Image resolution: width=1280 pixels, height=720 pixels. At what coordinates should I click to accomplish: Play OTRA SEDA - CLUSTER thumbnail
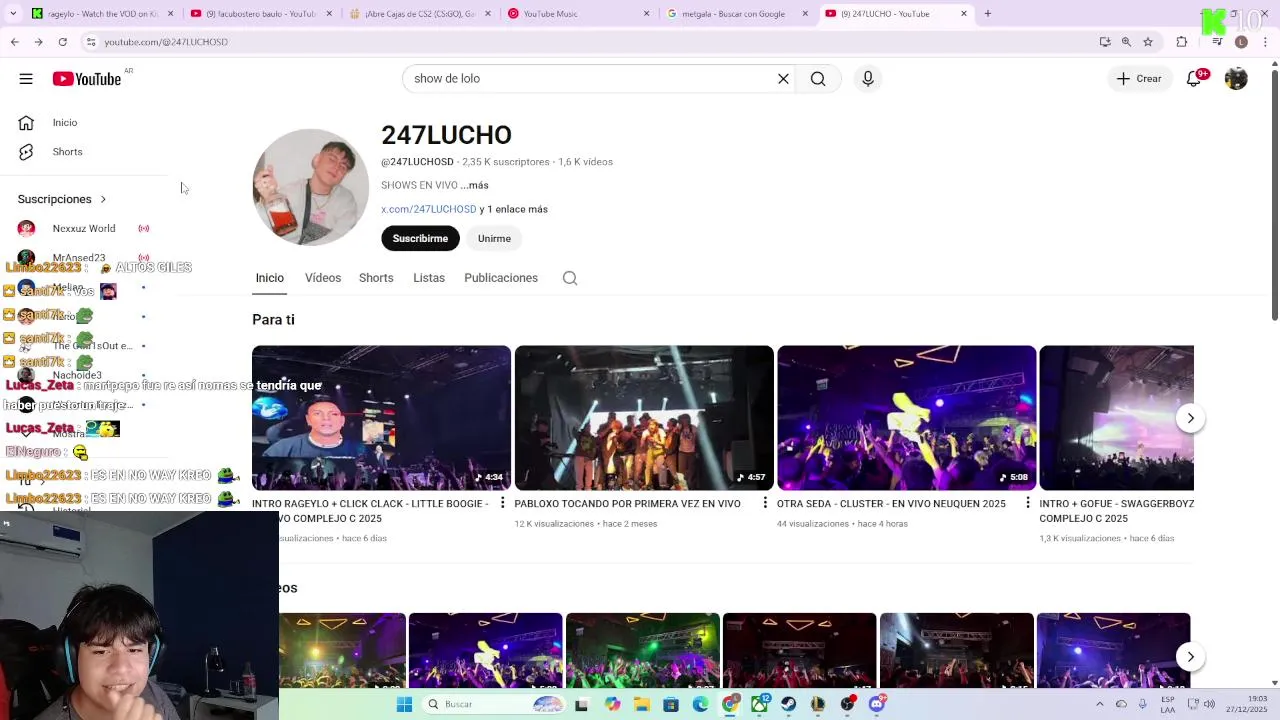906,418
